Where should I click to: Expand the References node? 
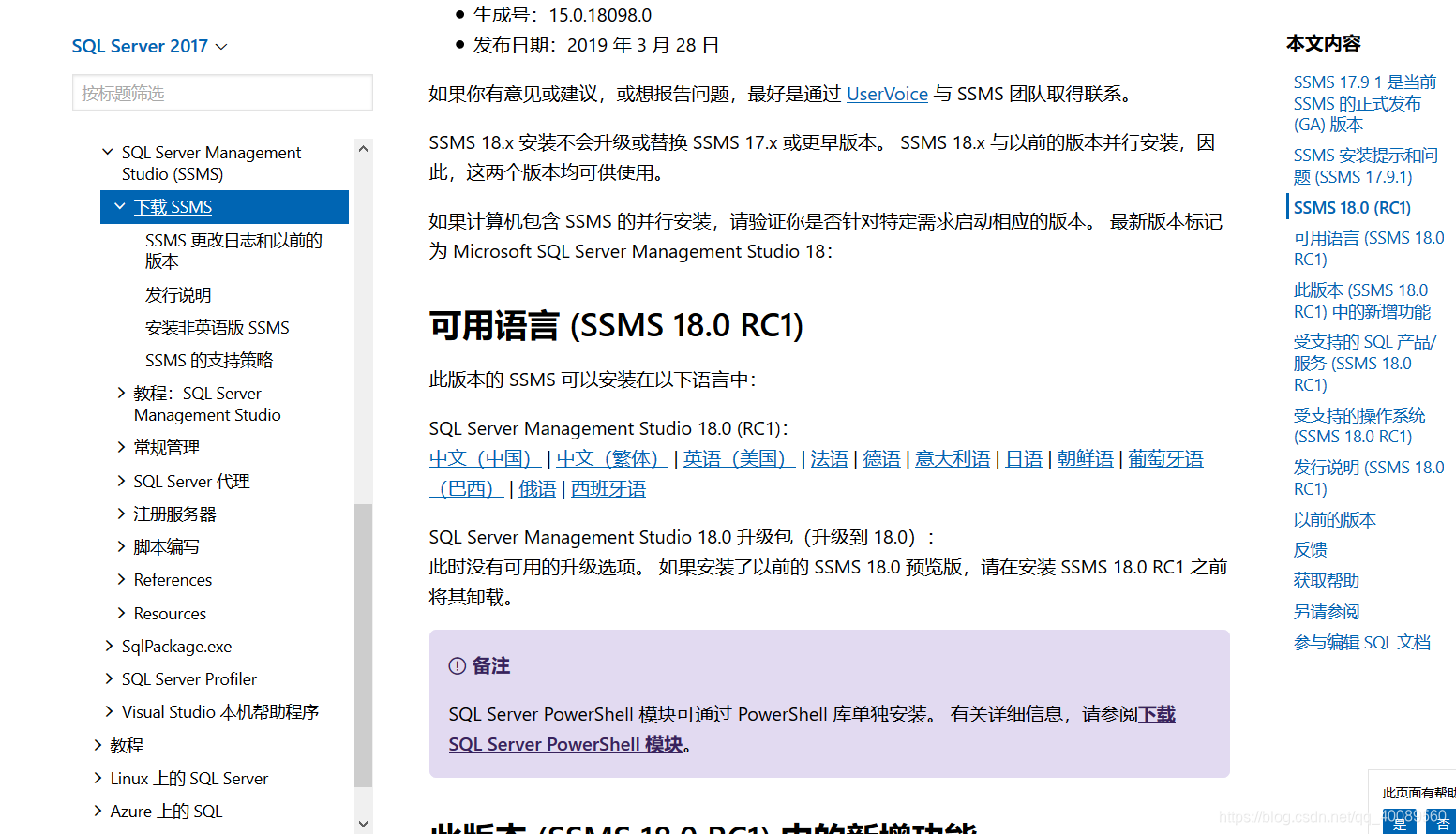tap(121, 579)
